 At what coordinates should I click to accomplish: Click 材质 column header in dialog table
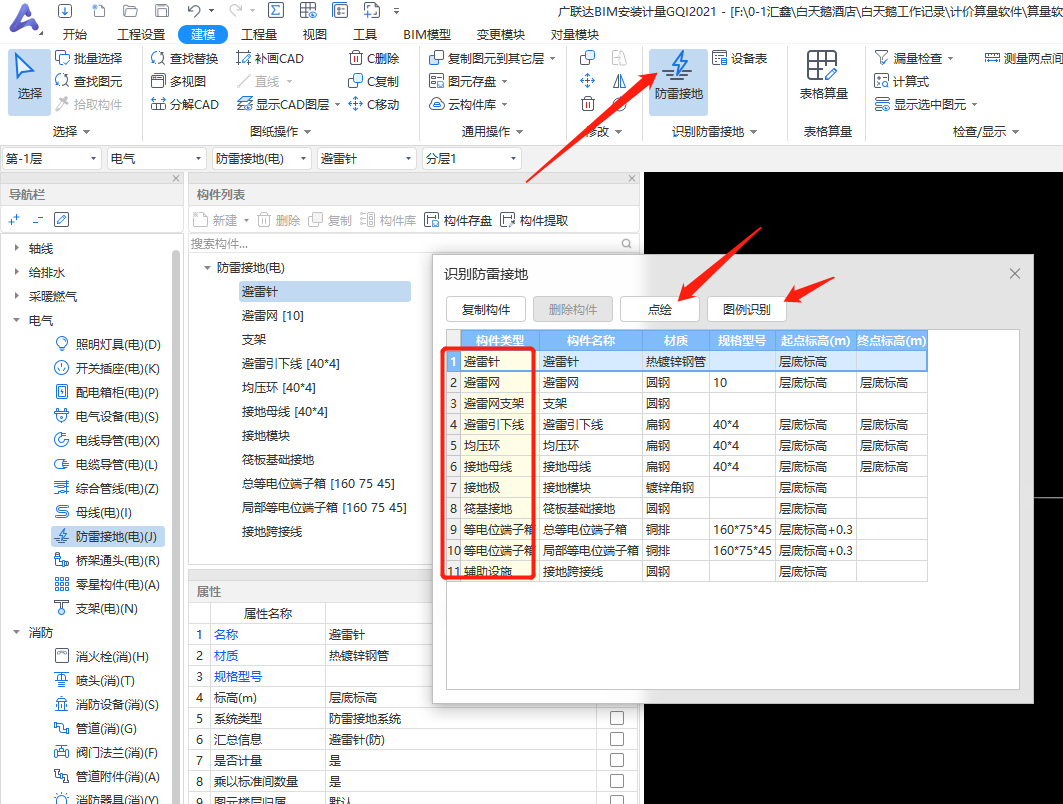[x=676, y=340]
